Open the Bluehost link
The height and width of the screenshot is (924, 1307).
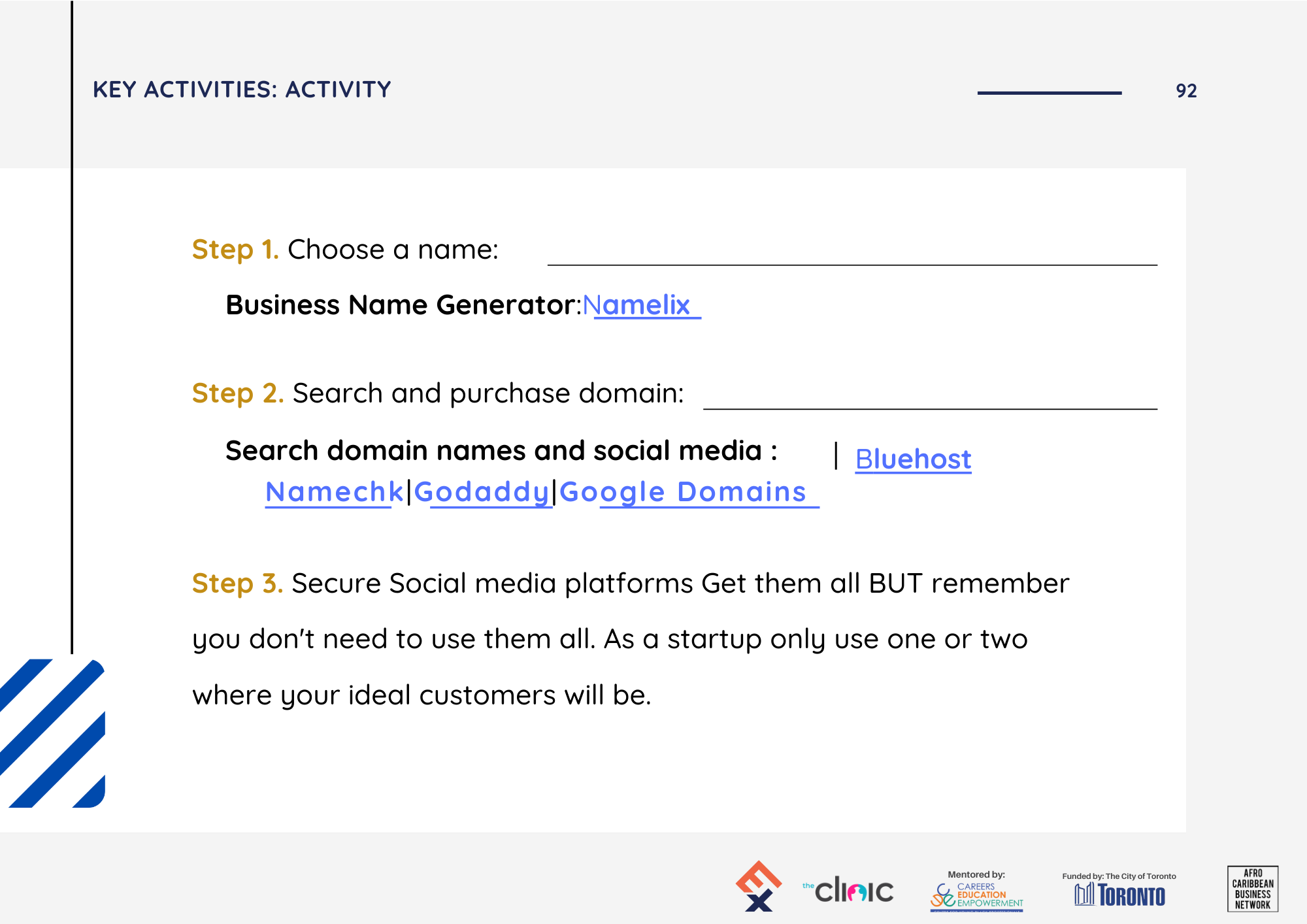point(913,459)
